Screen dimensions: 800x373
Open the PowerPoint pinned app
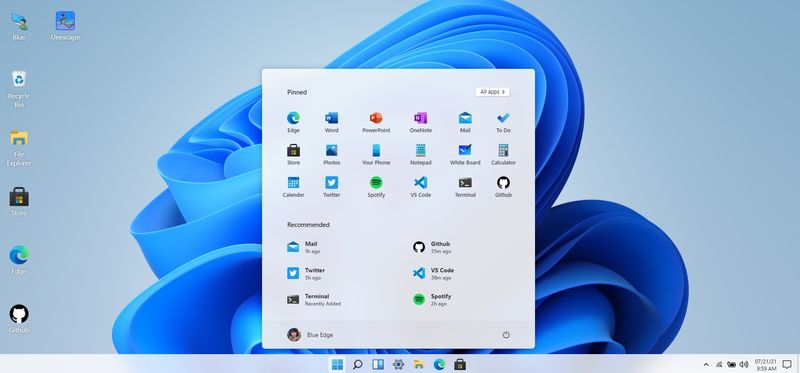376,122
